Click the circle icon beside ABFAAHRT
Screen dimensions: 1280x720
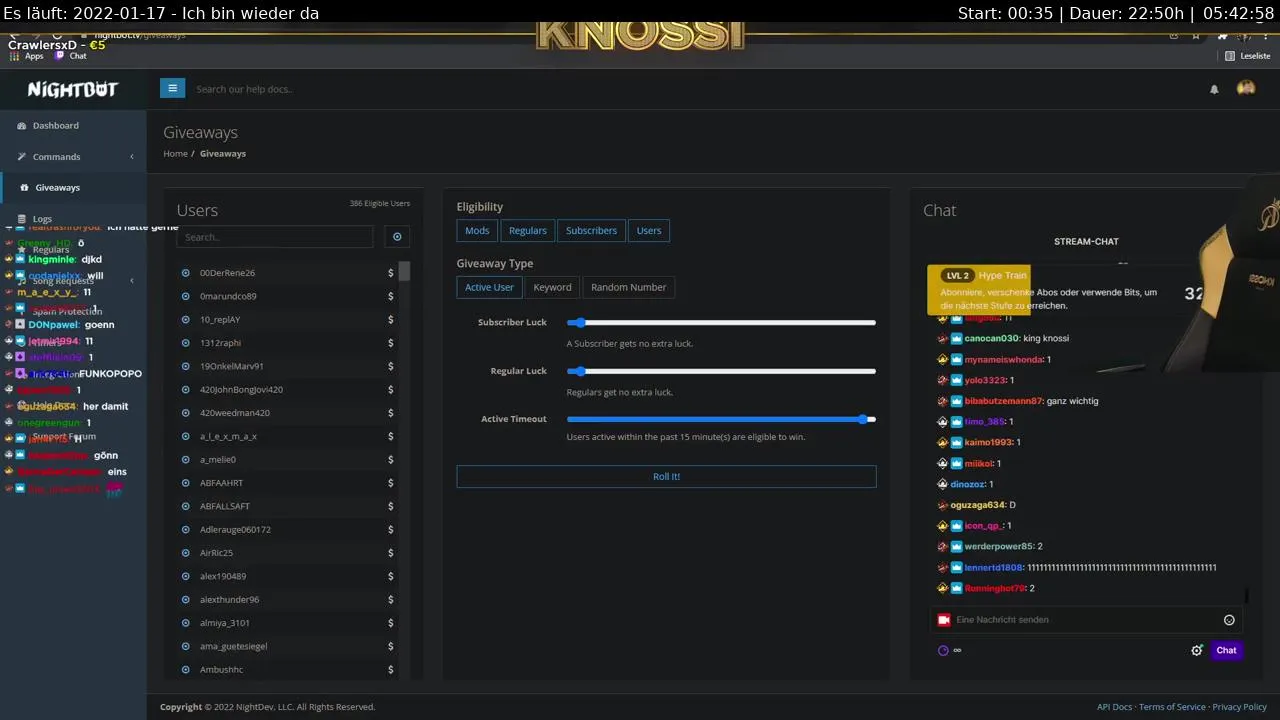(185, 483)
